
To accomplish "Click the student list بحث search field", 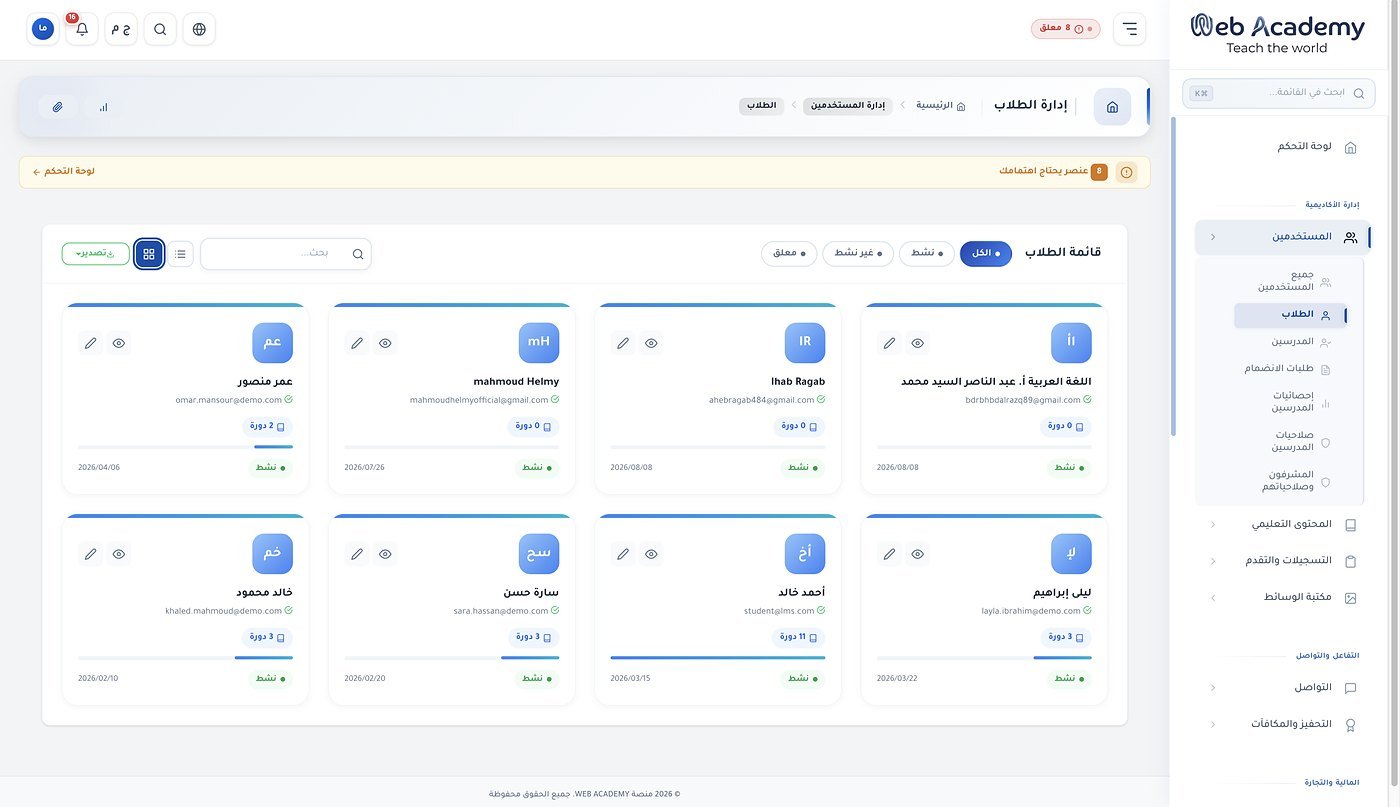I will [286, 254].
